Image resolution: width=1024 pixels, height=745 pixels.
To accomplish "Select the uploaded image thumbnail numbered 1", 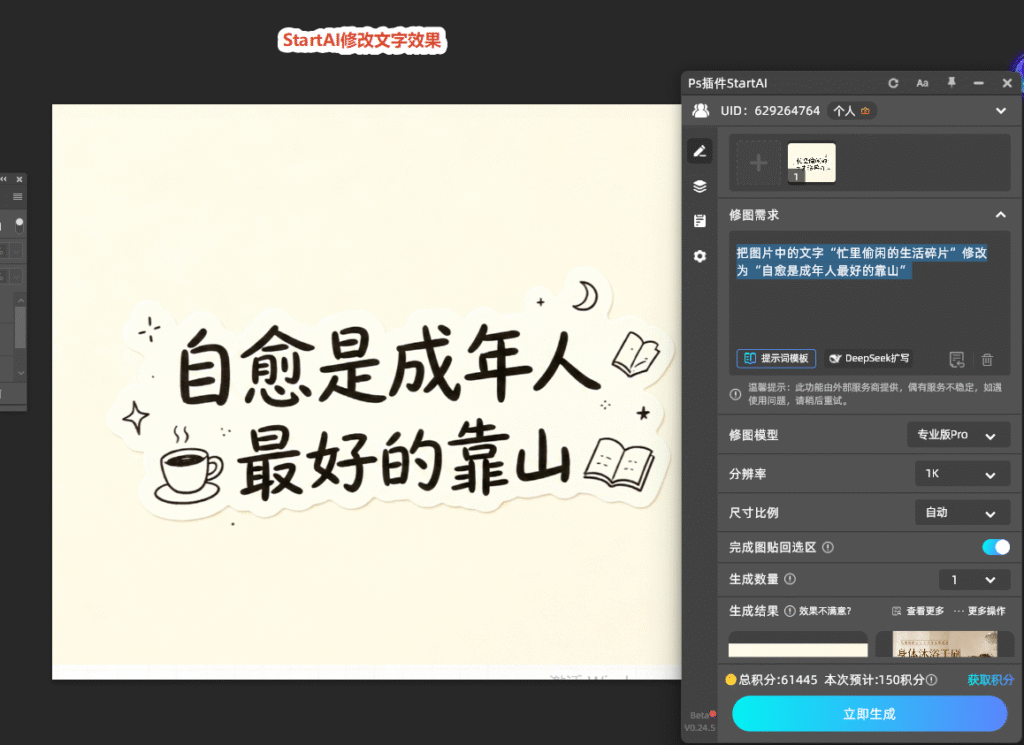I will tap(811, 163).
